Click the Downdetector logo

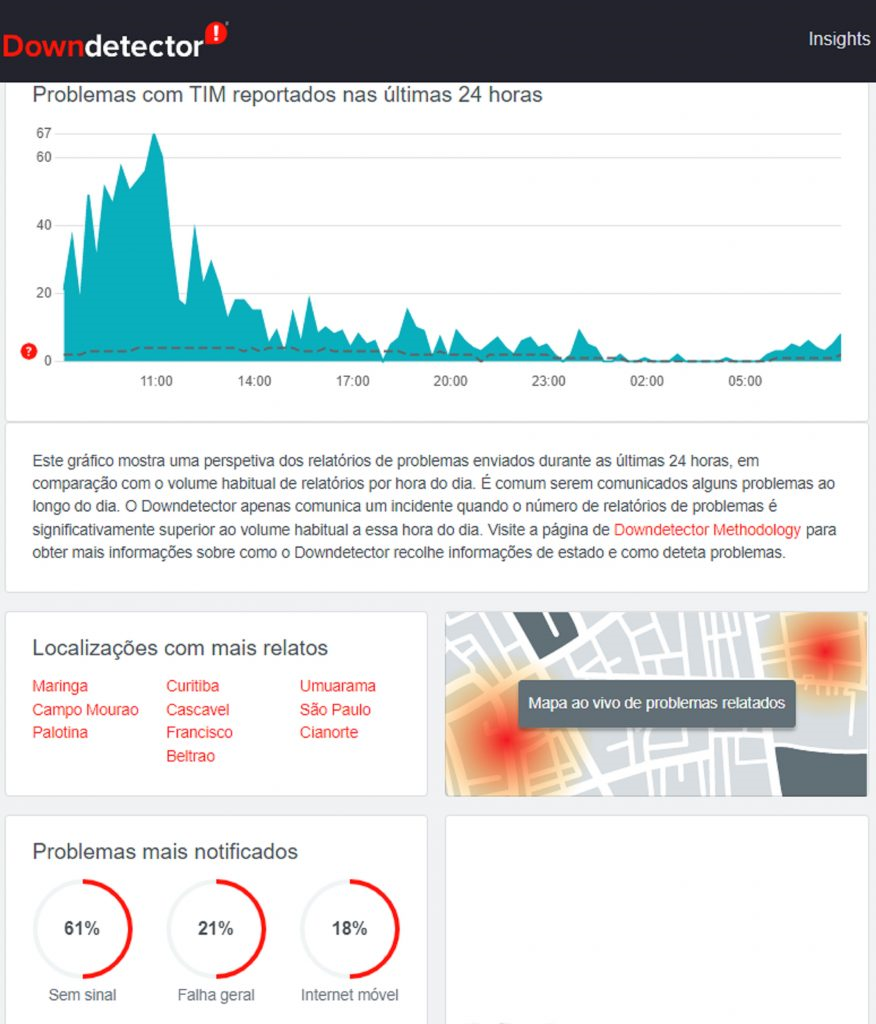(115, 42)
